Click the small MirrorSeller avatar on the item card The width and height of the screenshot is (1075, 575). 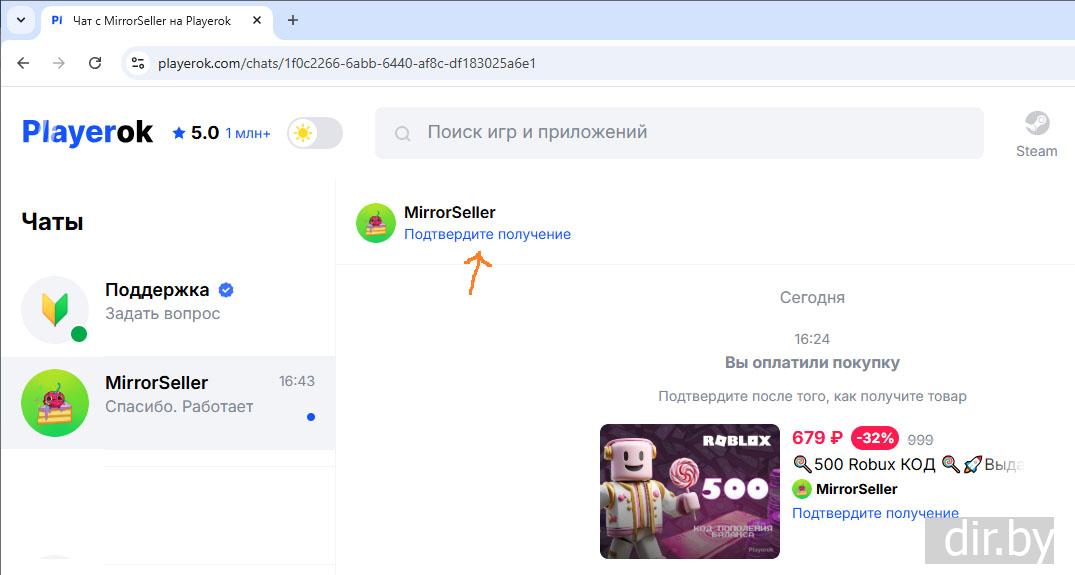(801, 489)
